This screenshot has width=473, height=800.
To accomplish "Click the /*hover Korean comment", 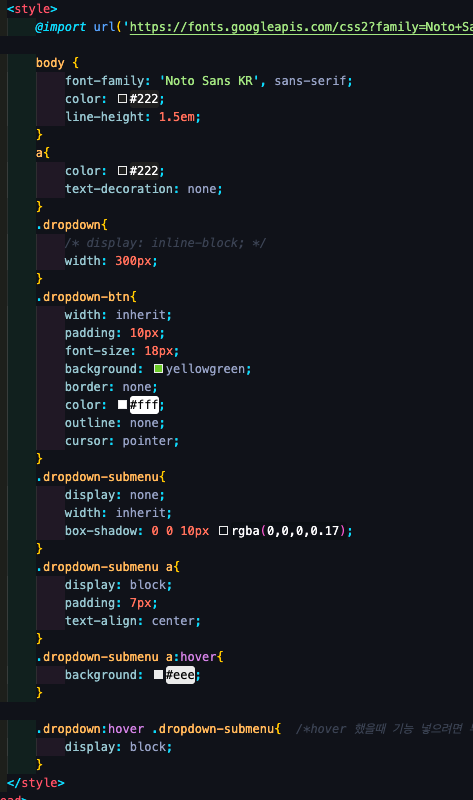I will click(384, 729).
